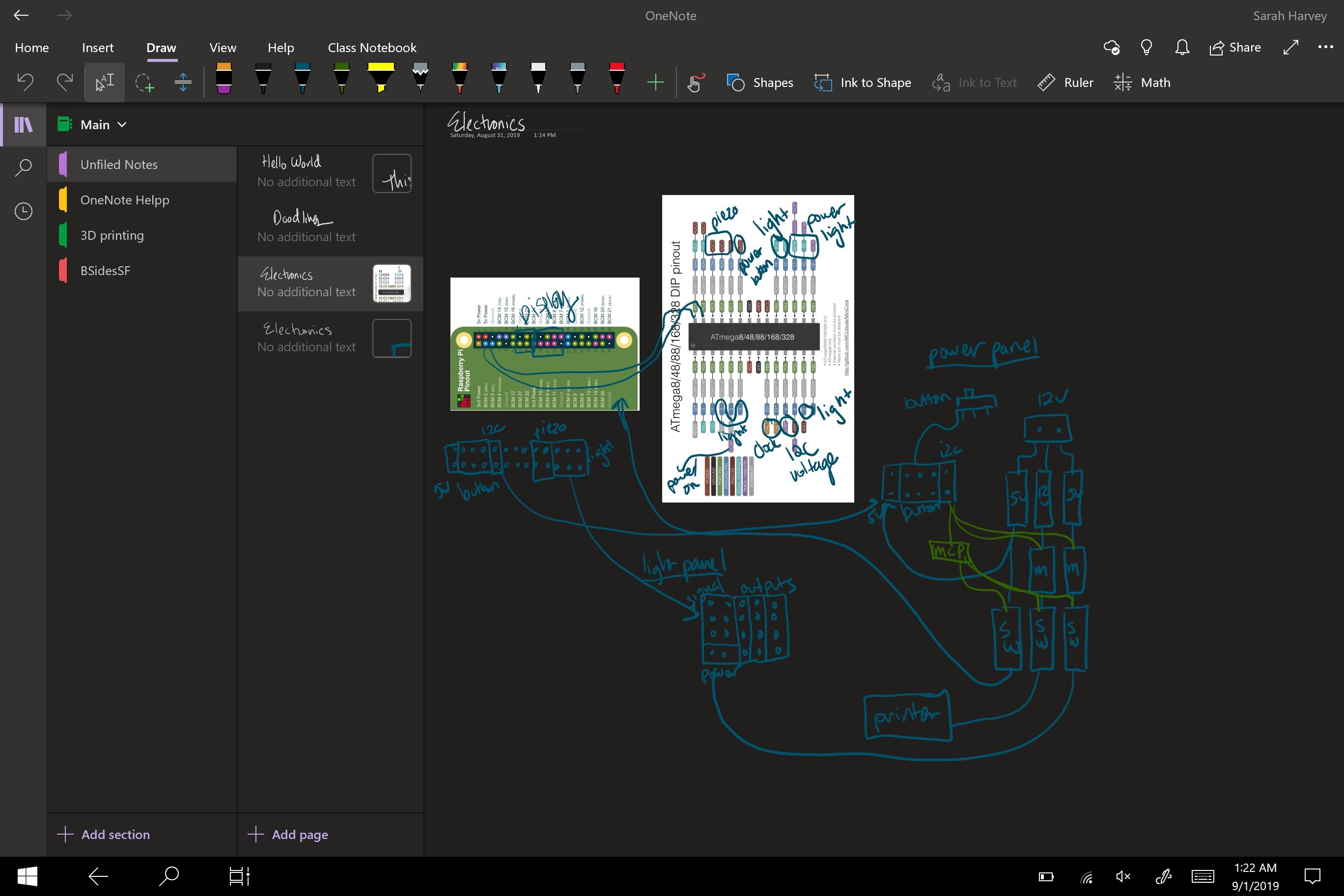Select the red pen
The width and height of the screenshot is (1344, 896).
(616, 78)
